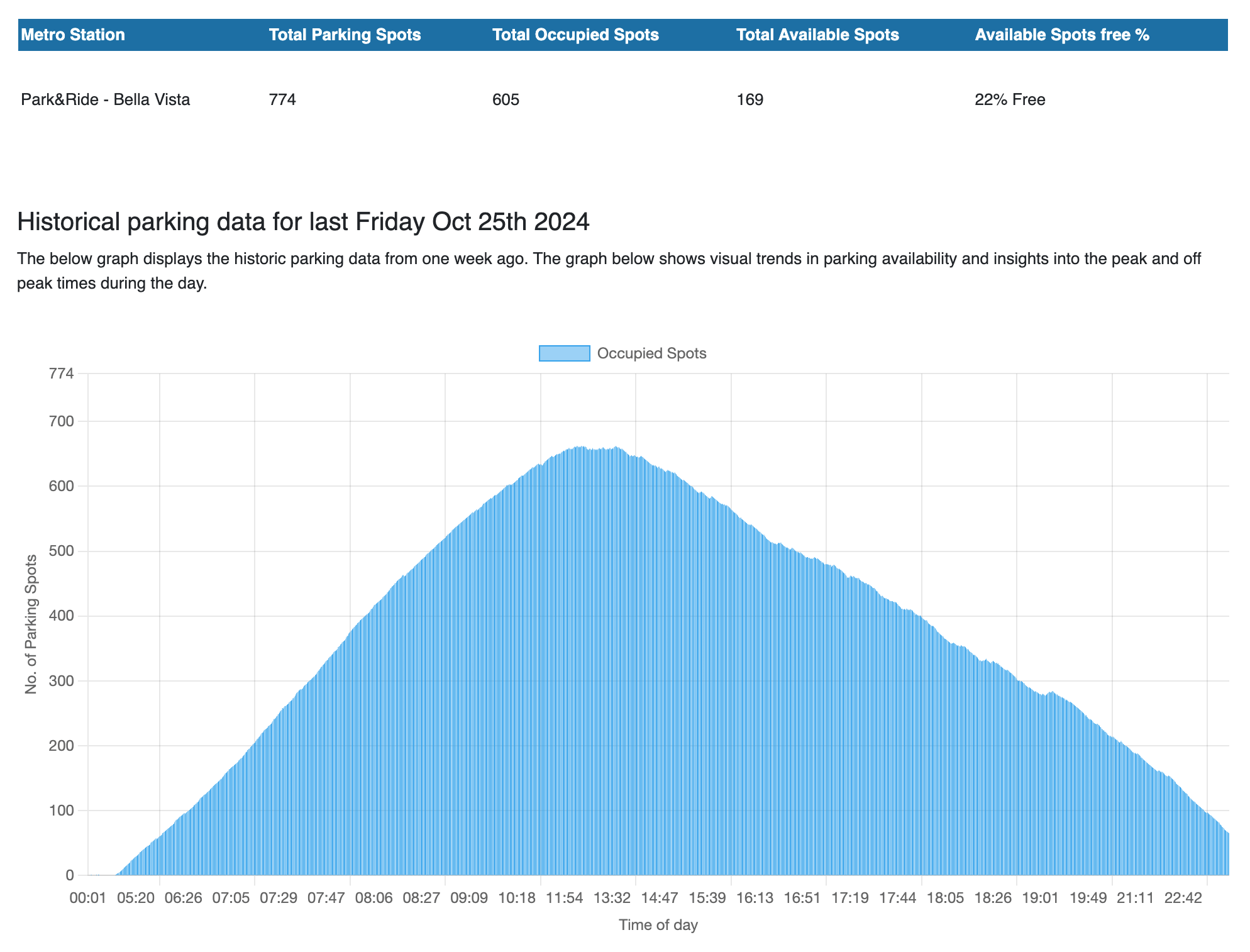Click the 08:27 time axis label
The height and width of the screenshot is (952, 1250).
421,898
